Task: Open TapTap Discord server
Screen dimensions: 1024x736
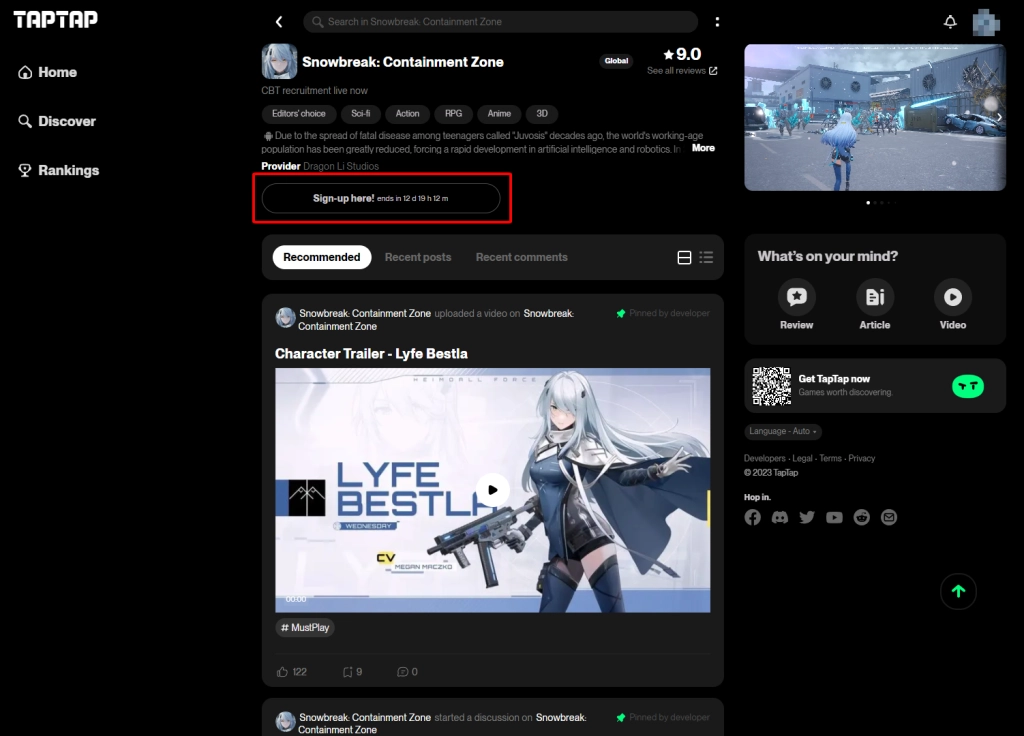Action: (780, 517)
